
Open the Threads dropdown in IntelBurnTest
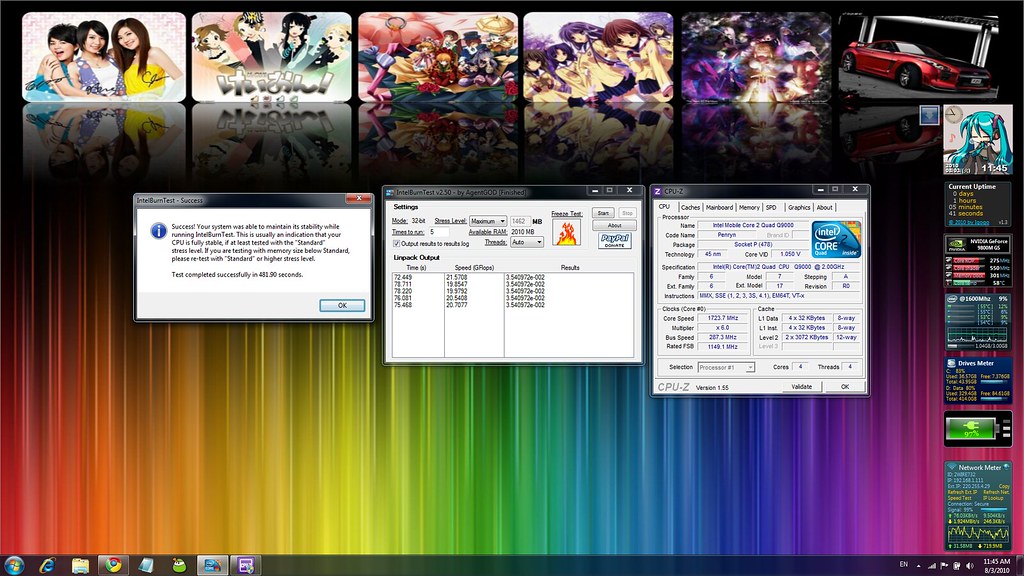pos(527,242)
